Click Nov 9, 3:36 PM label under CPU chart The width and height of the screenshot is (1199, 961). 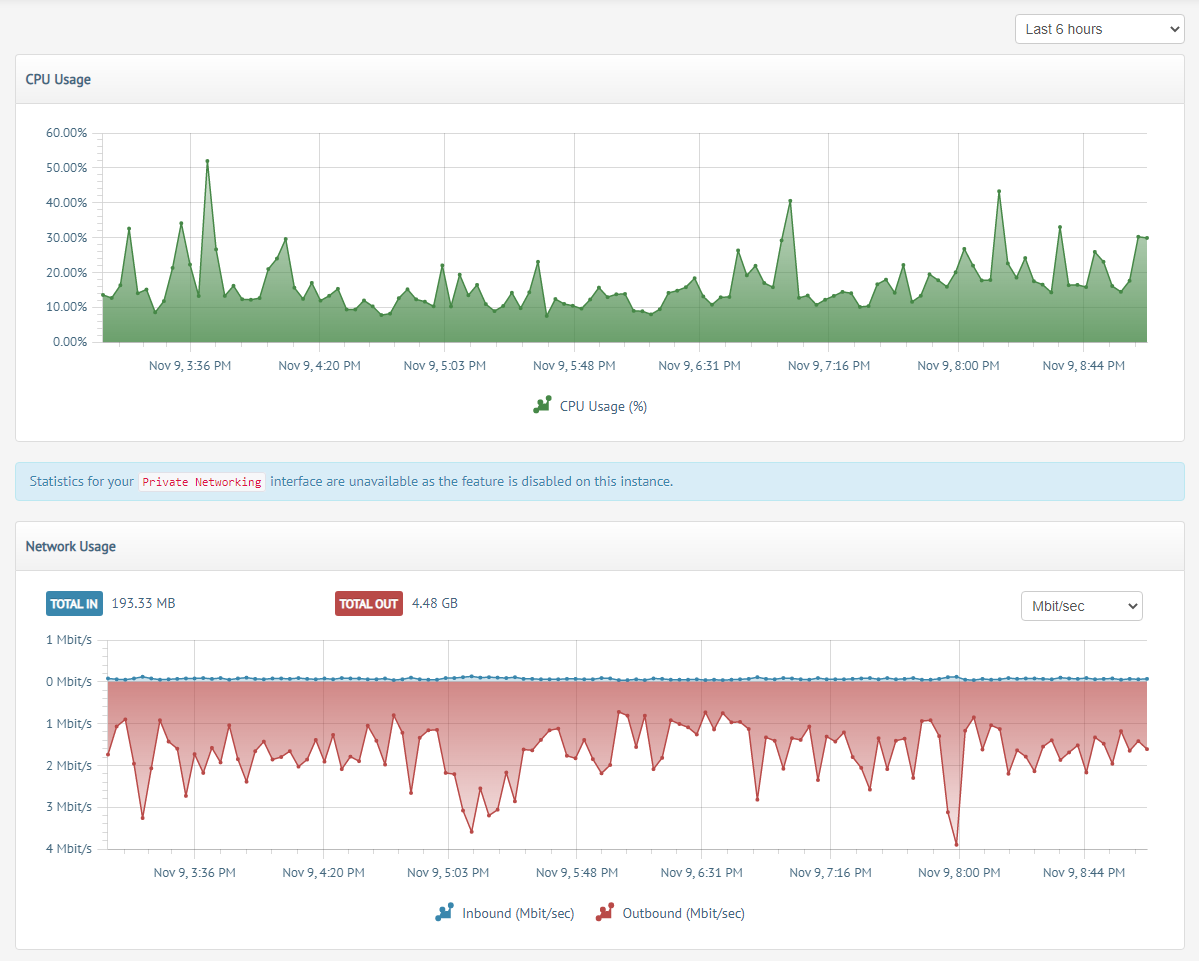[190, 366]
